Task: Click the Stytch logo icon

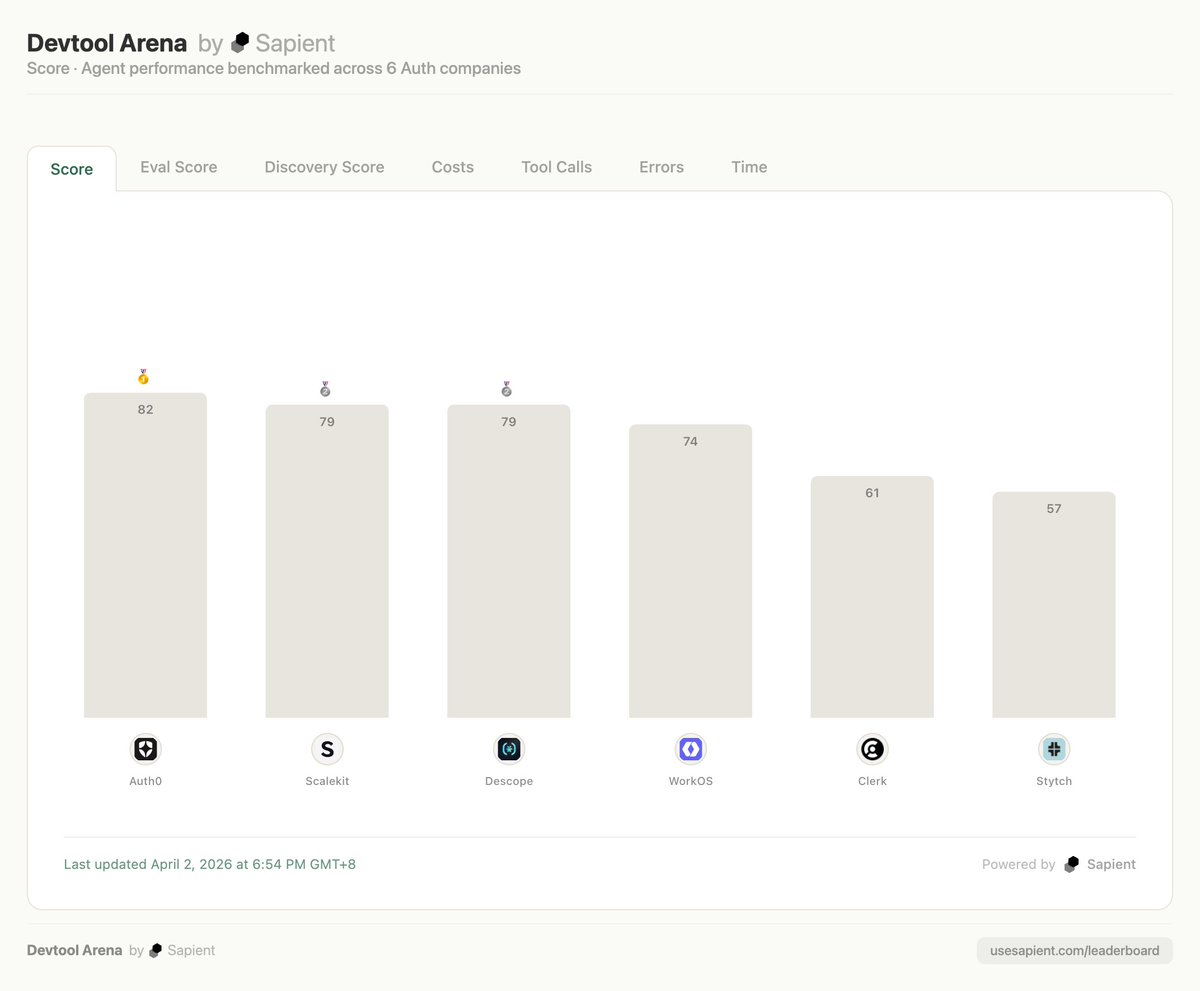Action: 1054,749
